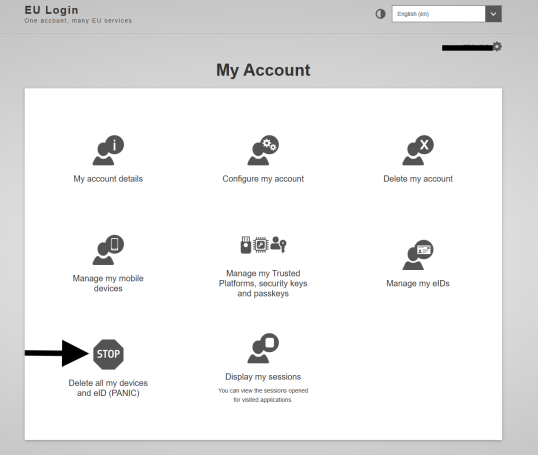Screen dimensions: 538x455
Task: Click 'One account, many EU services' tagline
Action: [x=78, y=21]
